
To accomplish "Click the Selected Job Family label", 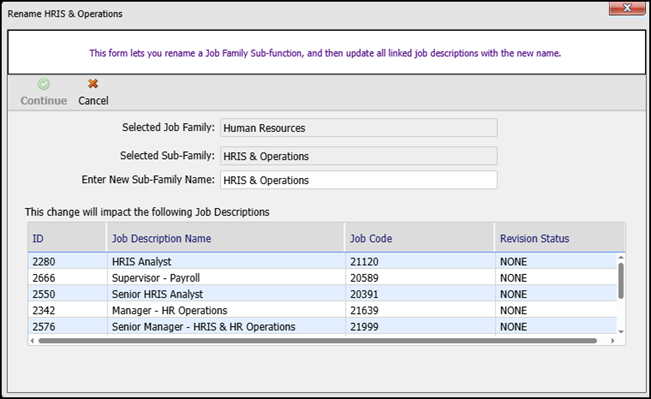I will (x=168, y=127).
